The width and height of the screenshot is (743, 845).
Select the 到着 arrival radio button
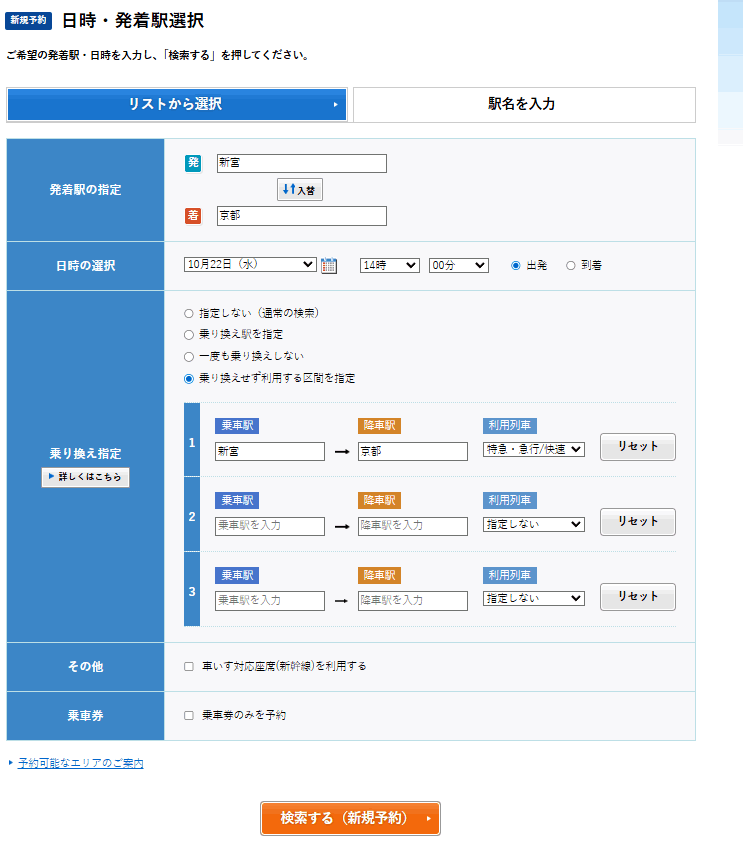coord(571,265)
